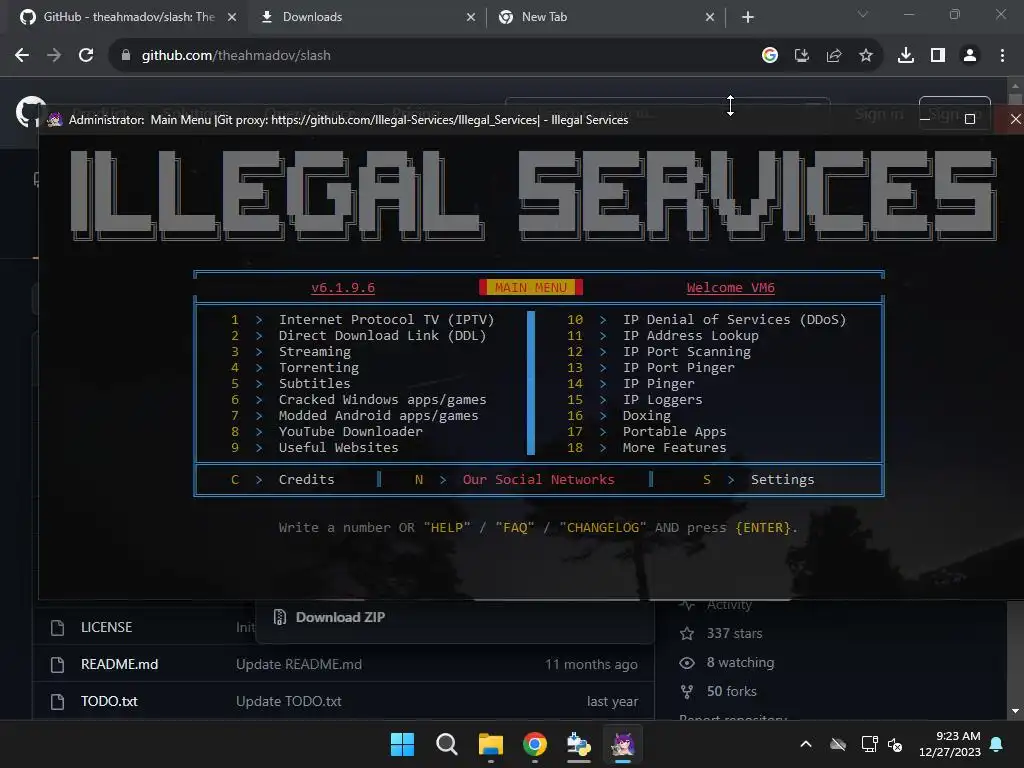Toggle Chrome side panel icon
The height and width of the screenshot is (768, 1024).
pos(938,56)
